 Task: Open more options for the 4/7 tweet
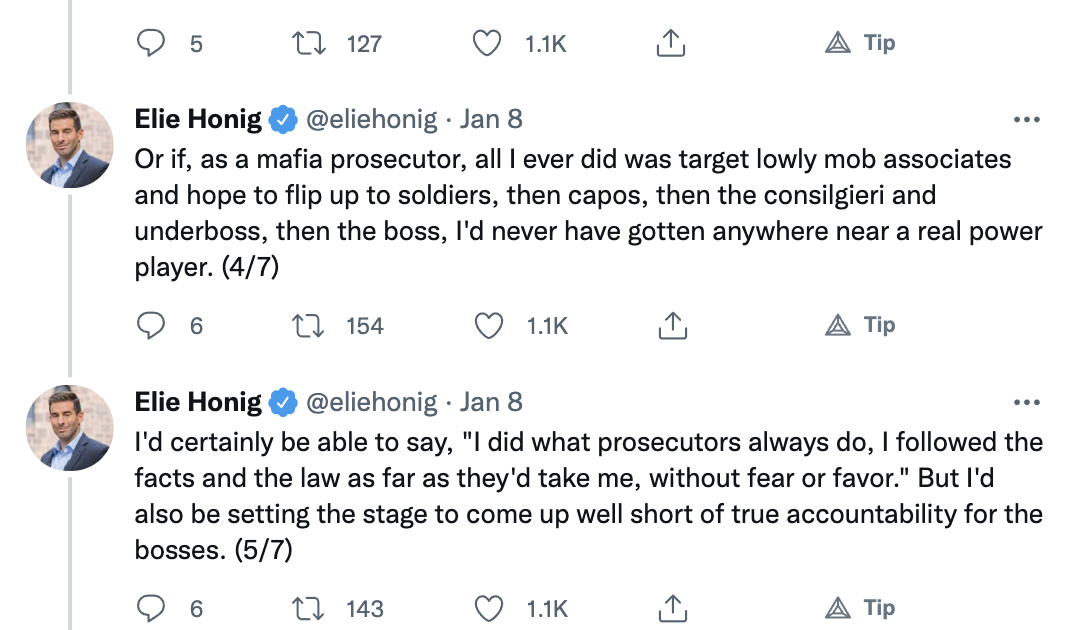(x=1027, y=120)
